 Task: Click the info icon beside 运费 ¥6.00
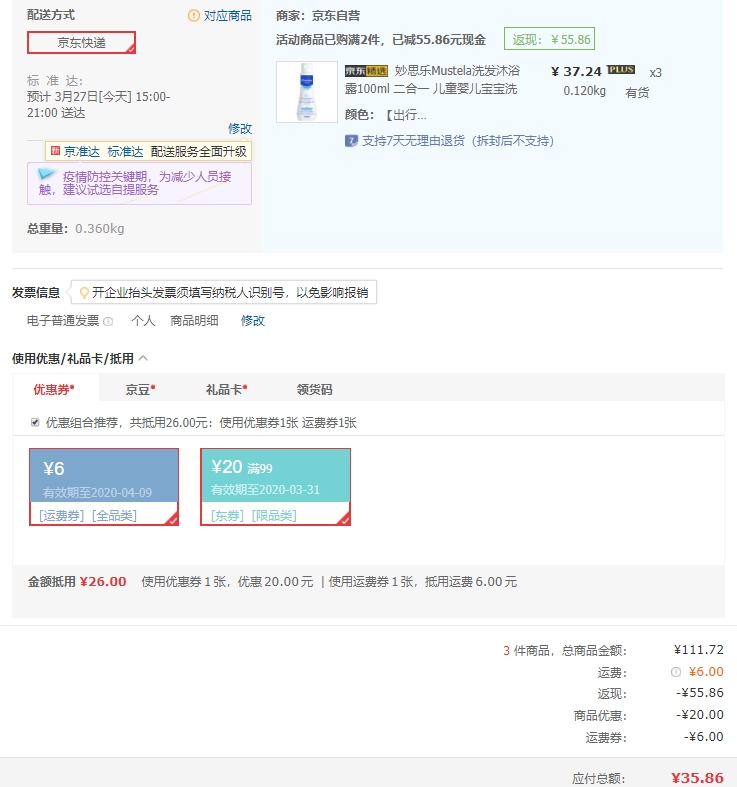676,672
